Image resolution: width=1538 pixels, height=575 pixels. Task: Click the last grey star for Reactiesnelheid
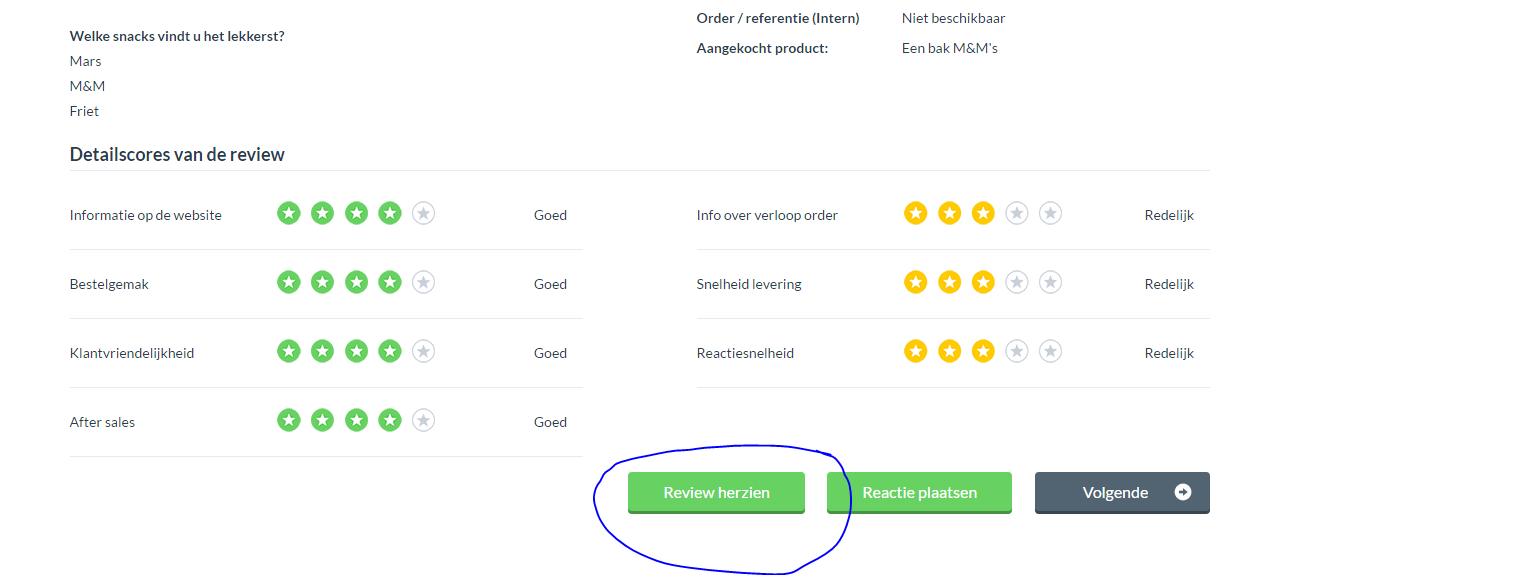click(1050, 351)
